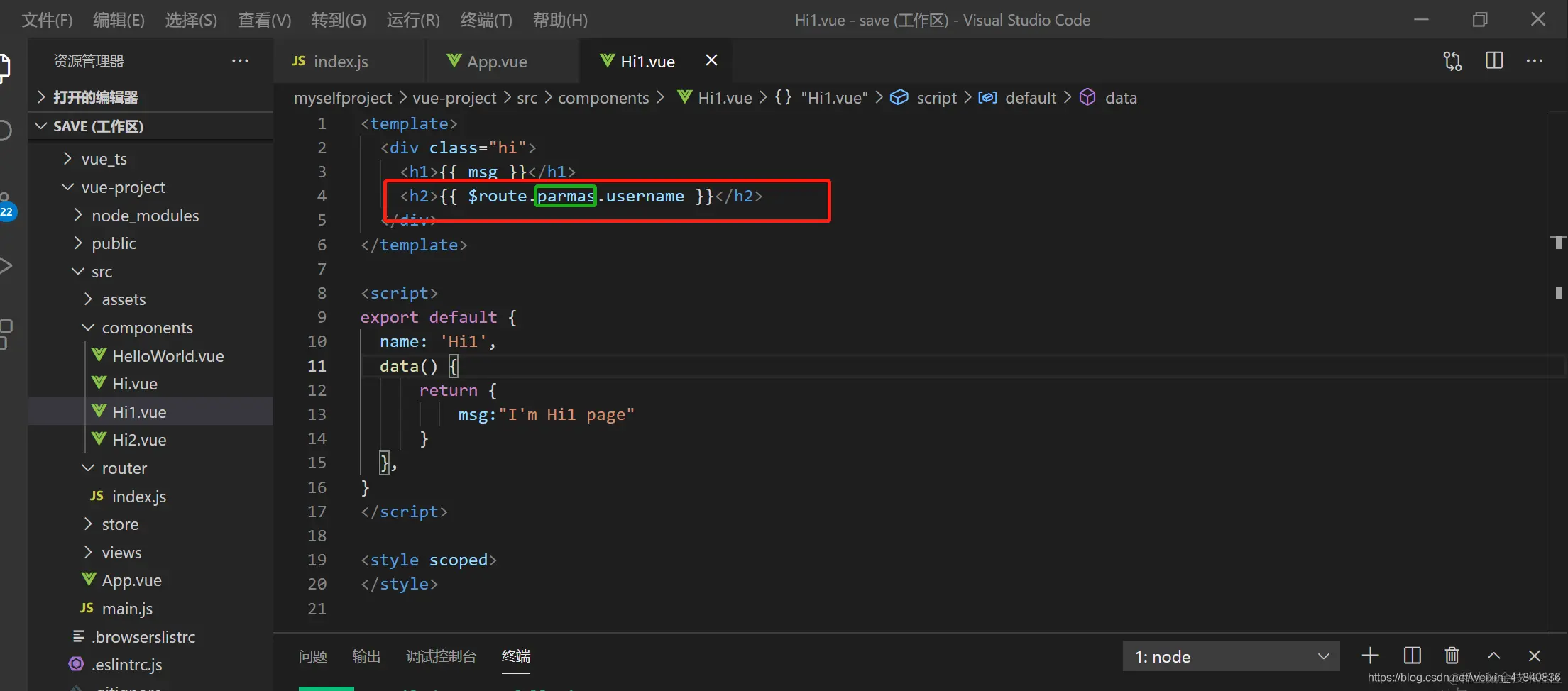Open the 查看(V) menu
Image resolution: width=1568 pixels, height=691 pixels.
pyautogui.click(x=264, y=20)
